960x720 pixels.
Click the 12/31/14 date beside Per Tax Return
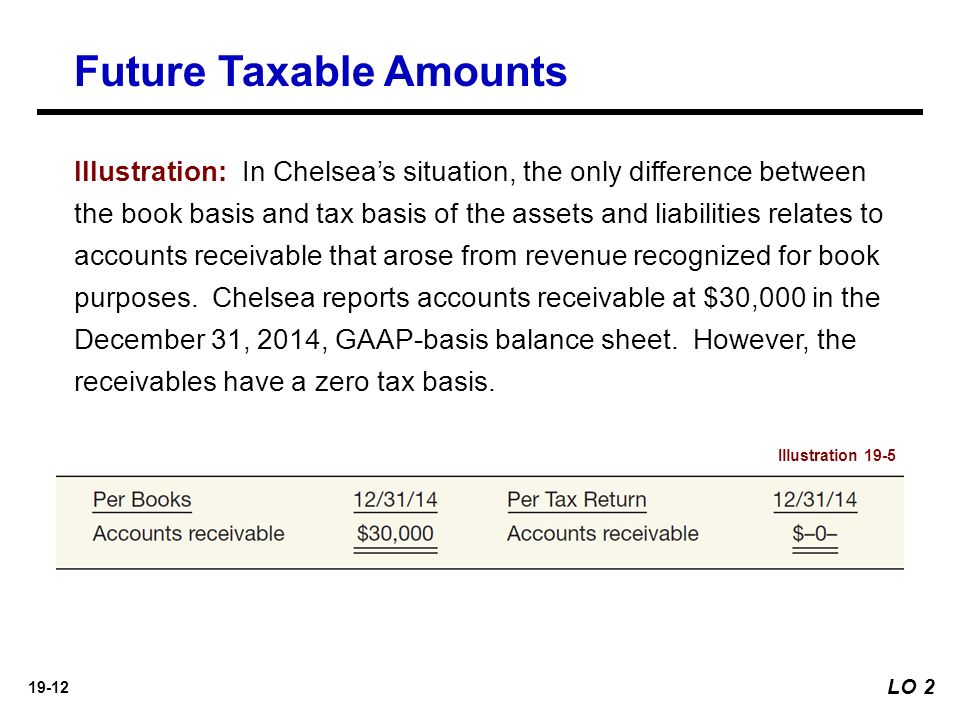click(x=815, y=500)
